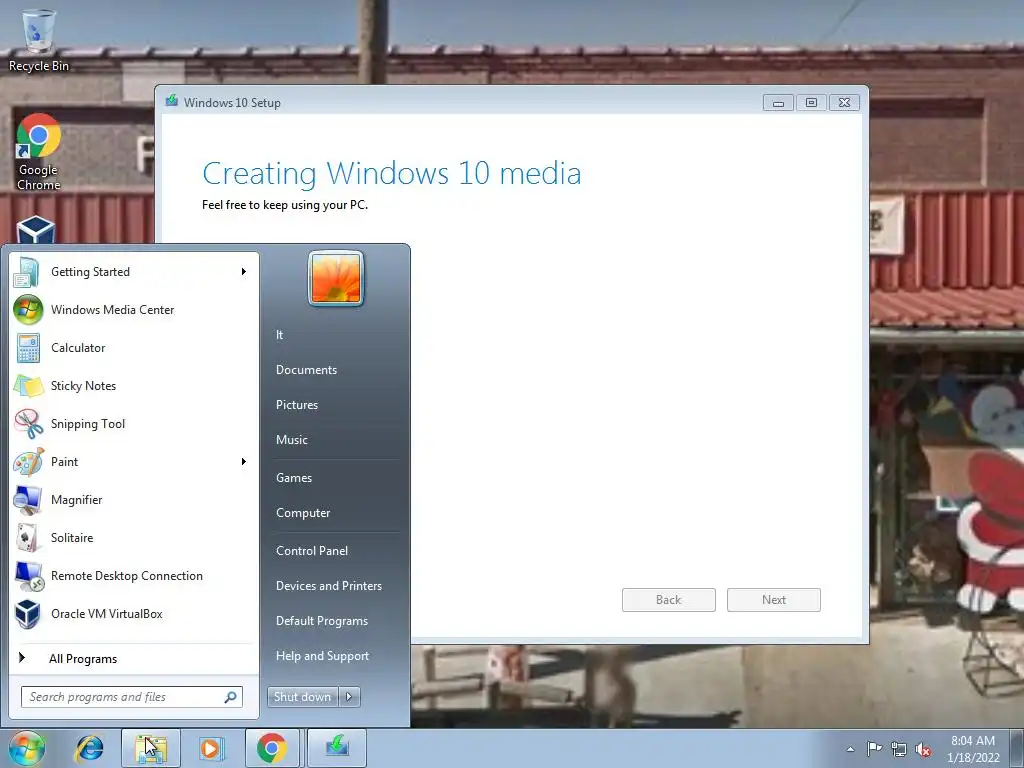Open Internet Explorer from the taskbar

[89, 748]
